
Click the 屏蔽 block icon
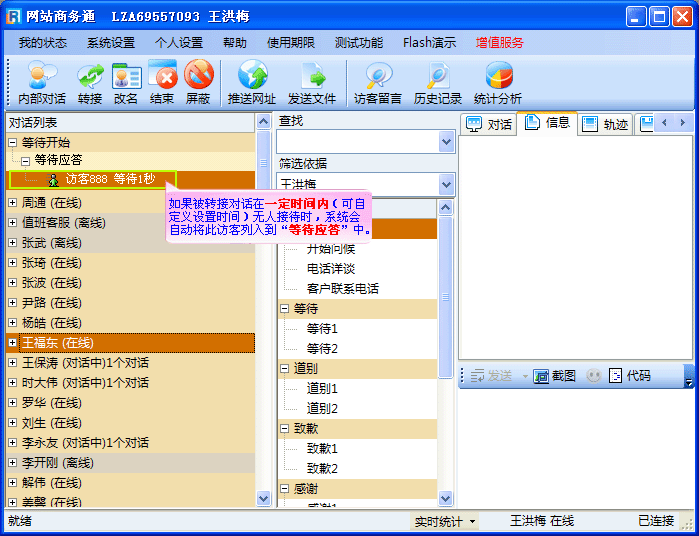(x=198, y=82)
